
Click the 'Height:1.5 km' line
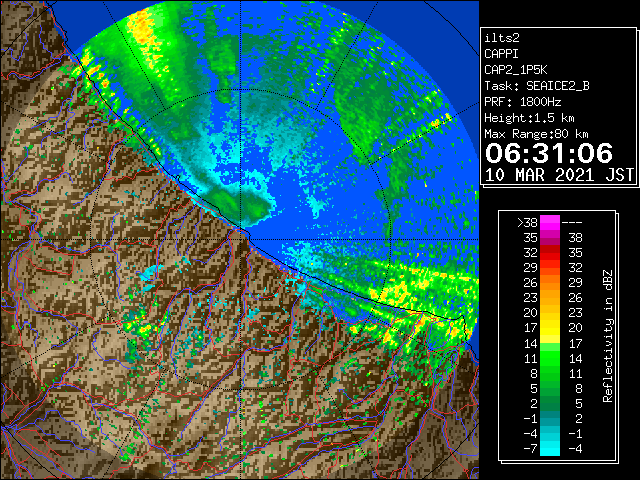click(529, 118)
